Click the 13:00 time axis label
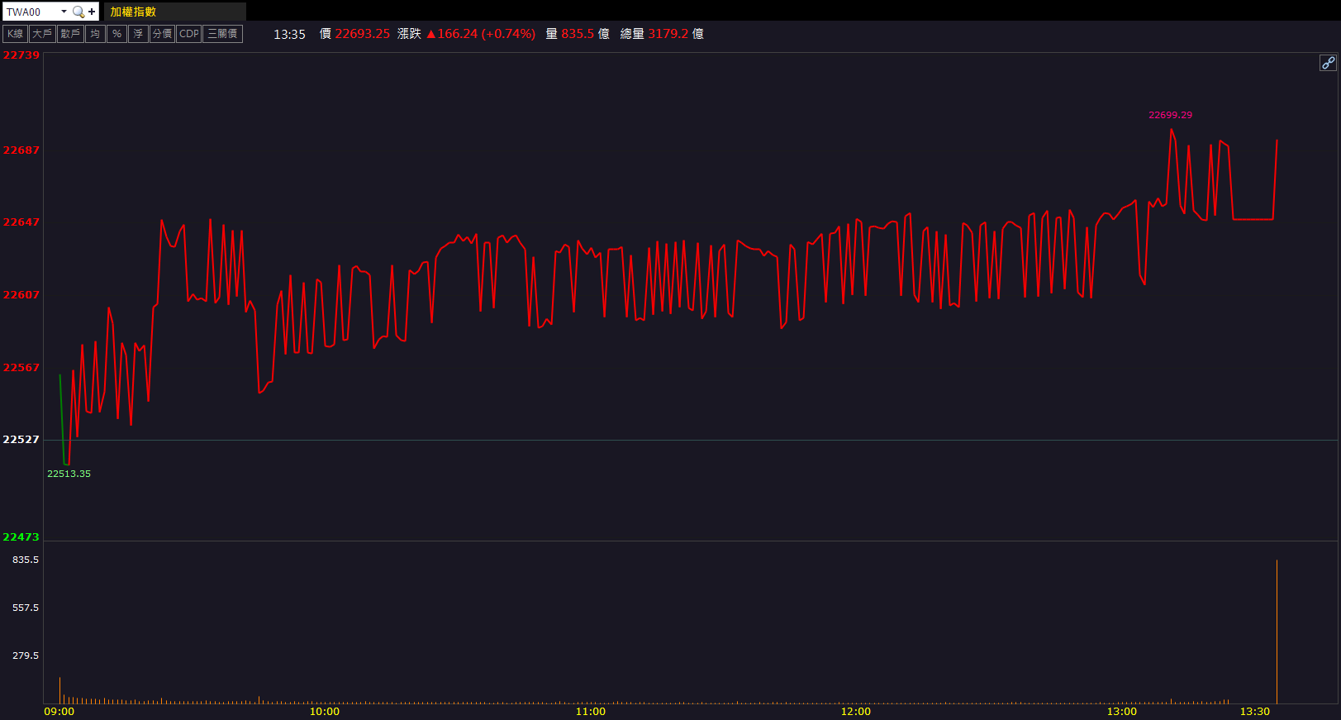The image size is (1341, 720). point(1122,712)
